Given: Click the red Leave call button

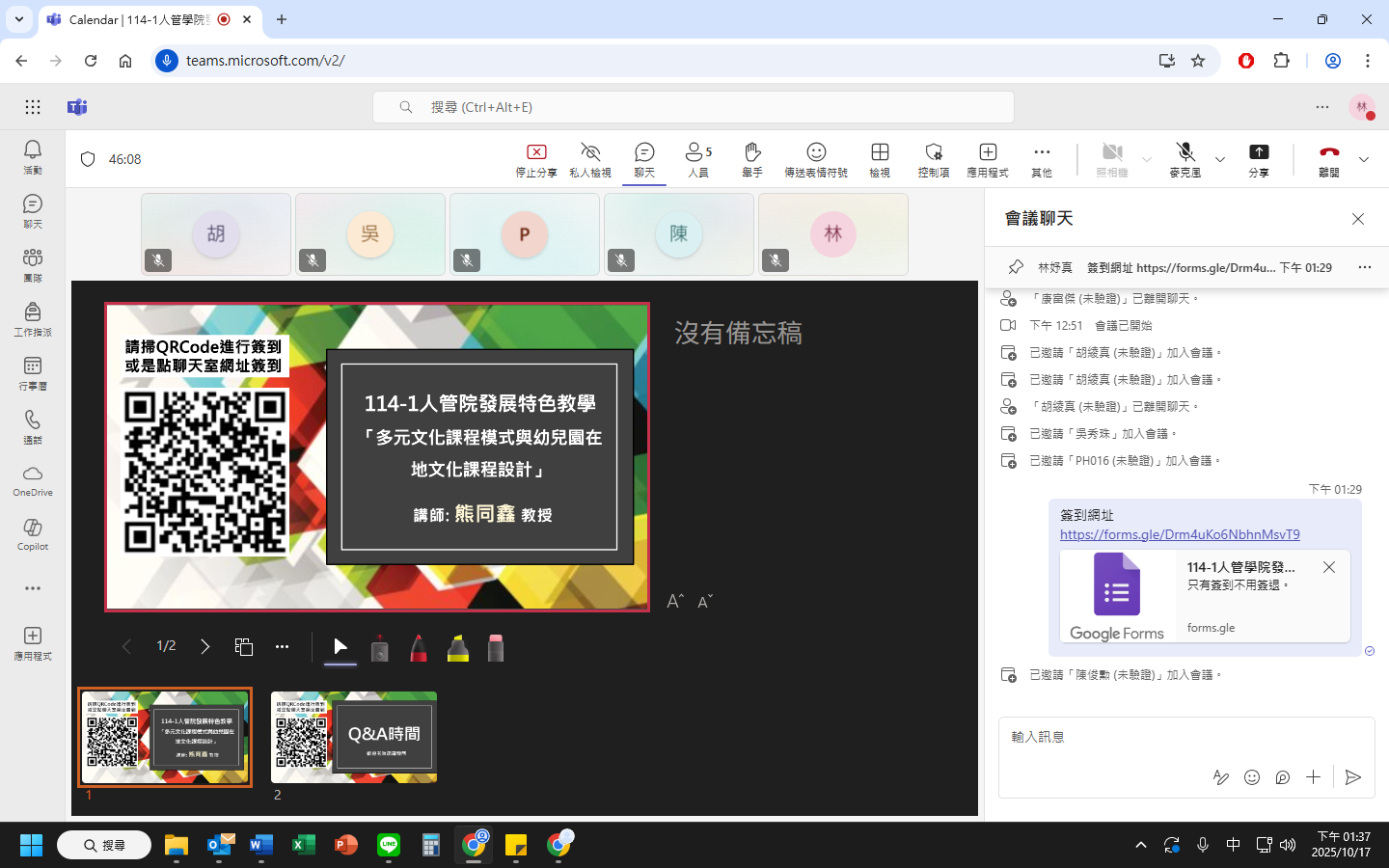Looking at the screenshot, I should [1329, 158].
